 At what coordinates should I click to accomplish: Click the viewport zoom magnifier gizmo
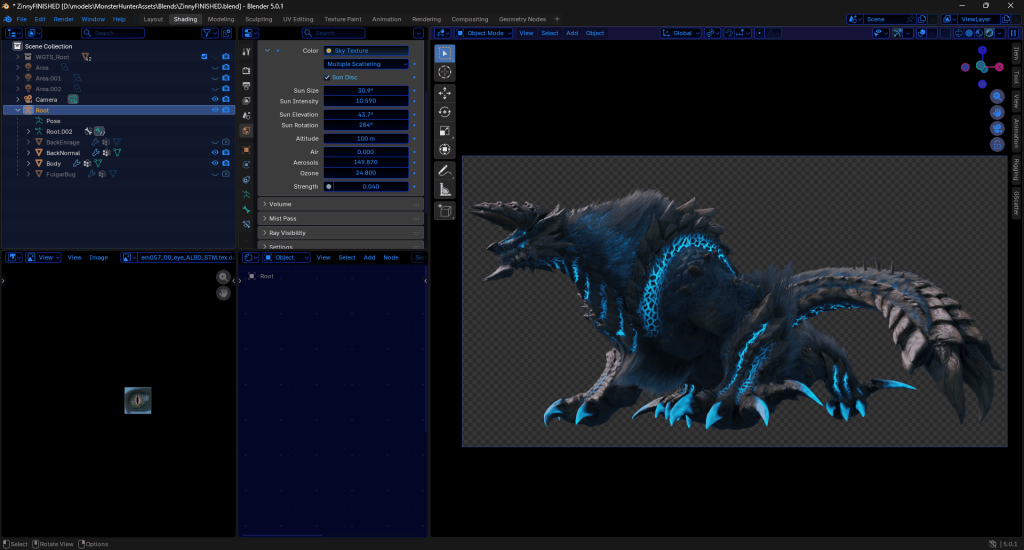pyautogui.click(x=997, y=97)
